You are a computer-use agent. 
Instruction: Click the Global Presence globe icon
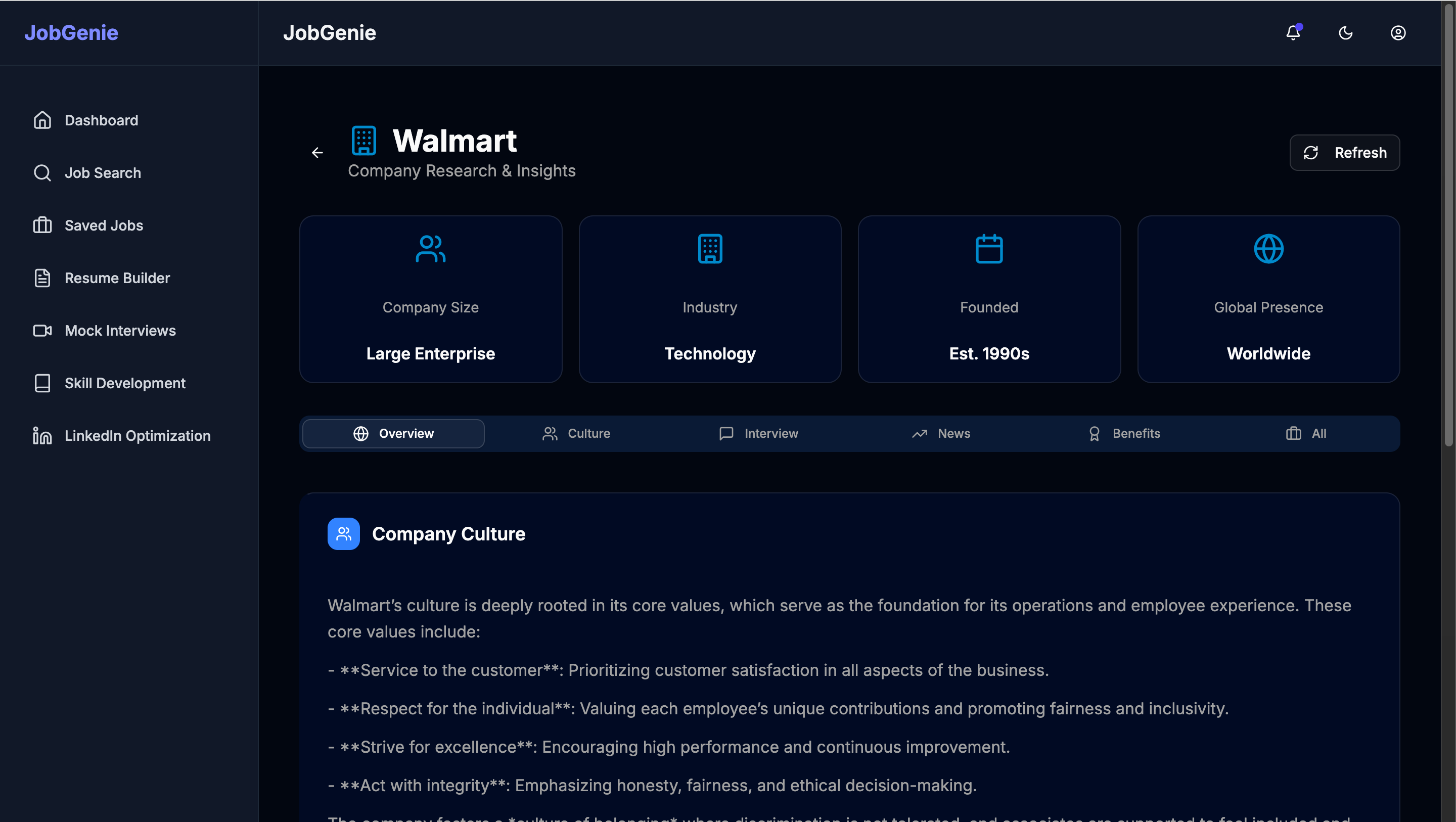pos(1268,249)
